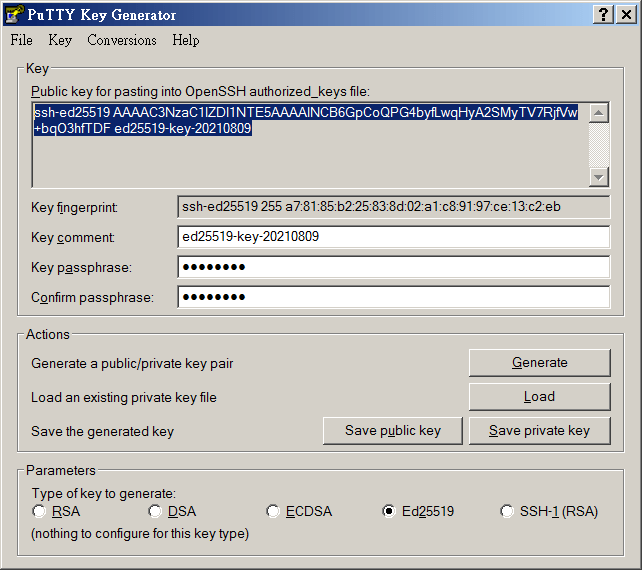Click Load to open a private key
Image resolution: width=642 pixels, height=570 pixels.
coord(540,397)
